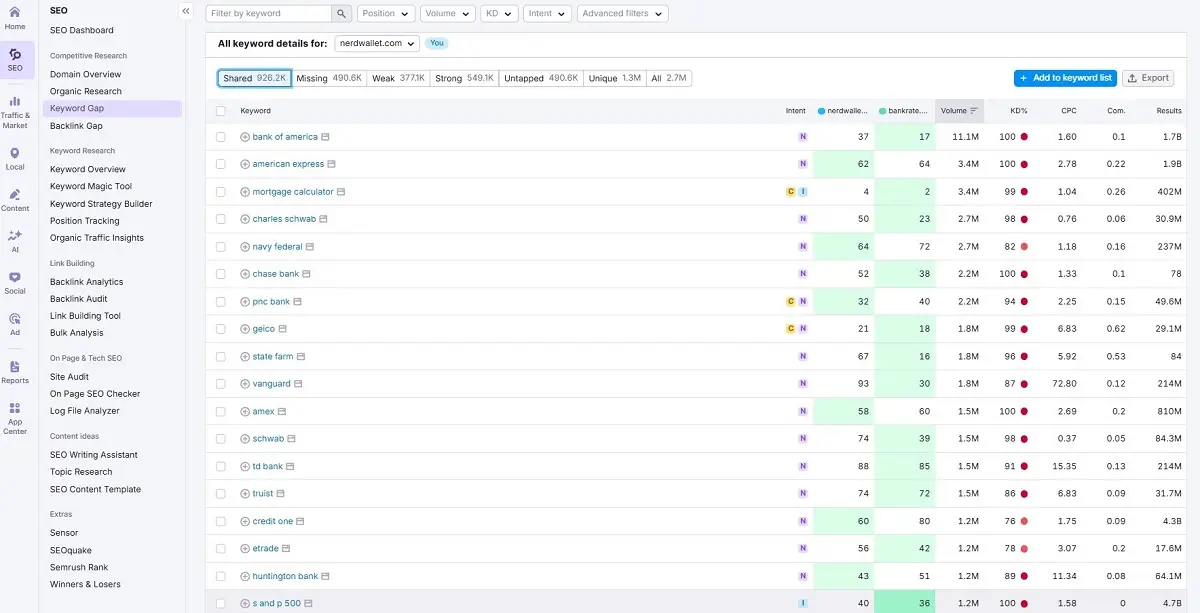
Task: Open the Volume filter dropdown
Action: pyautogui.click(x=448, y=14)
